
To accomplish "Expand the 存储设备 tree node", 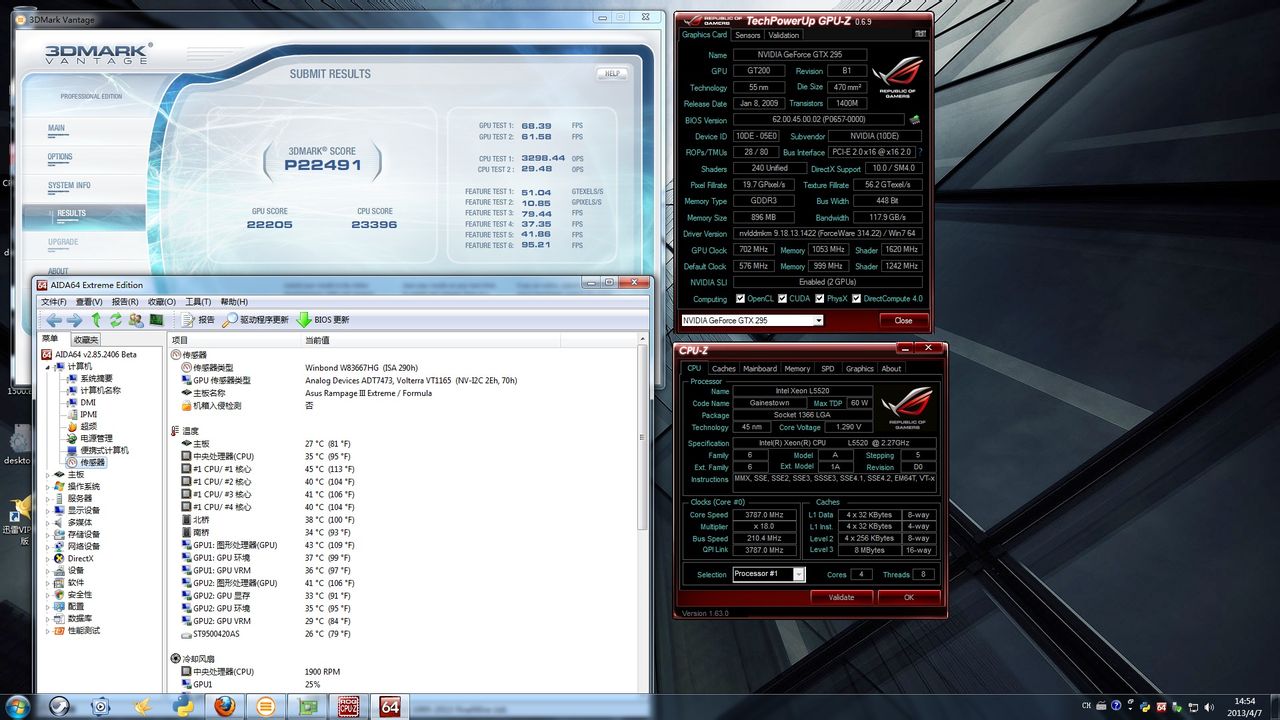I will pyautogui.click(x=47, y=534).
